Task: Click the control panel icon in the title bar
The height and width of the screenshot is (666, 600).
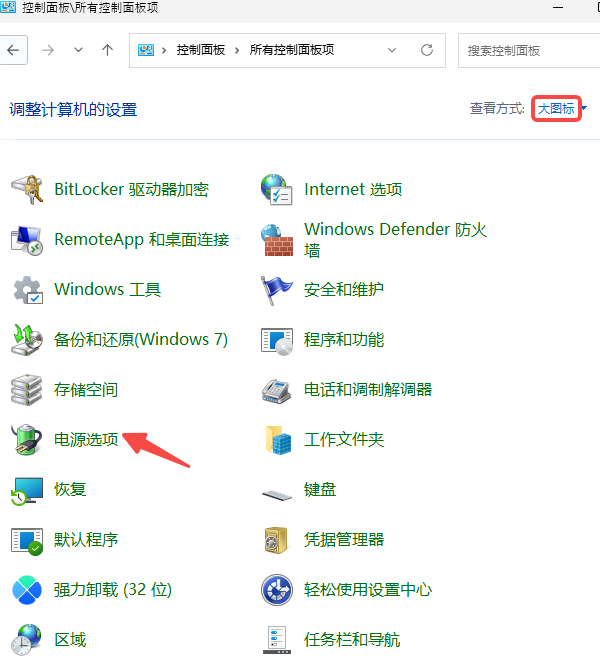Action: coord(8,7)
